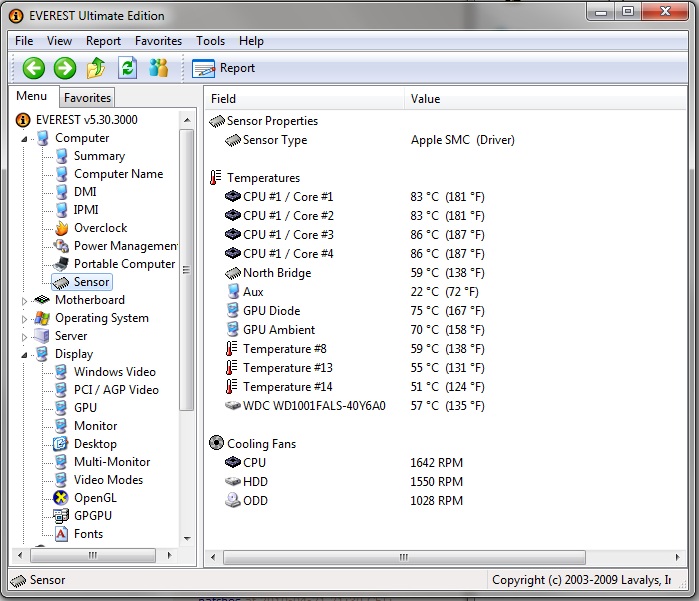Click the GPU Diode monitor icon
Viewport: 699px width, 601px height.
pos(233,310)
